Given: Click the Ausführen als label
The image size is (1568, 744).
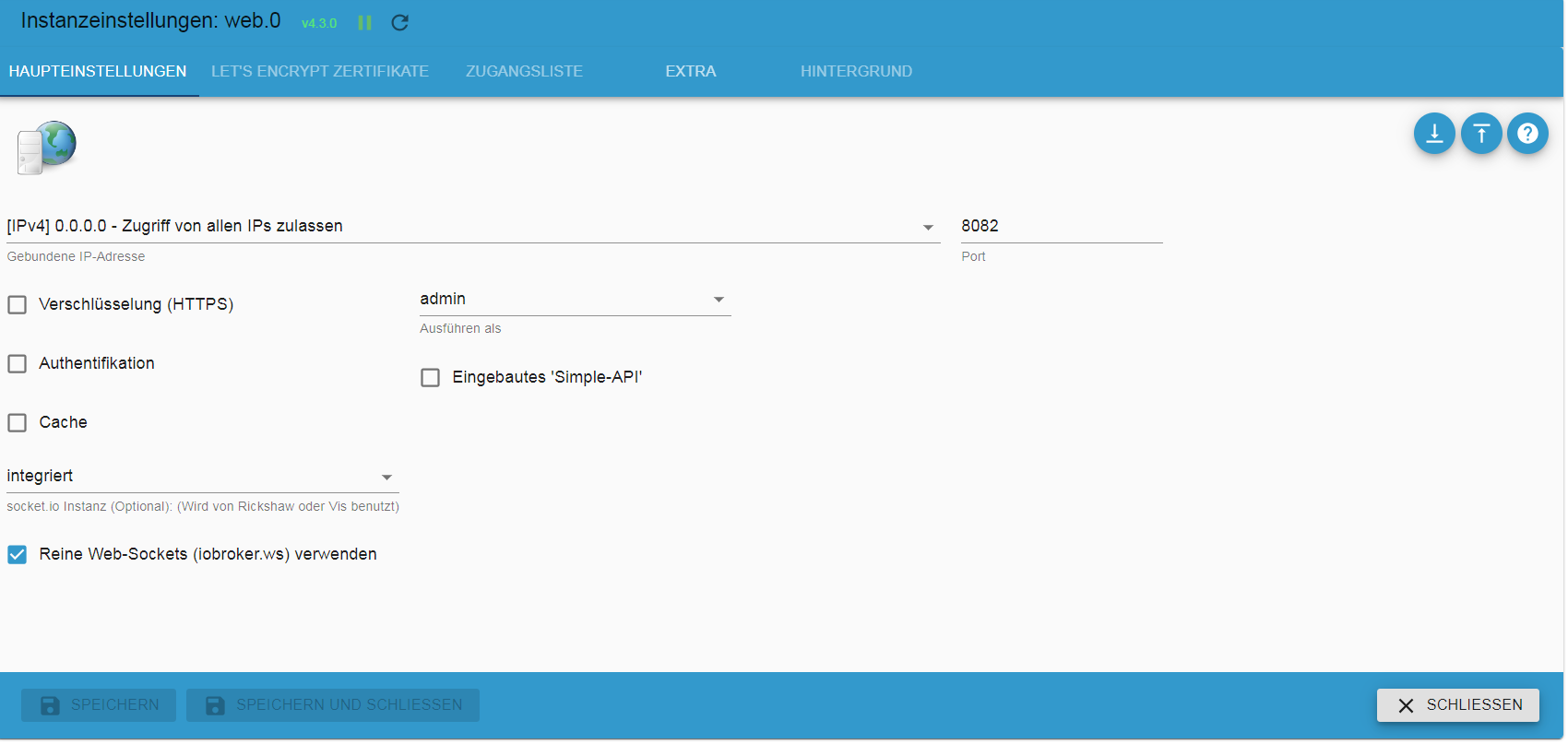Looking at the screenshot, I should tap(460, 329).
